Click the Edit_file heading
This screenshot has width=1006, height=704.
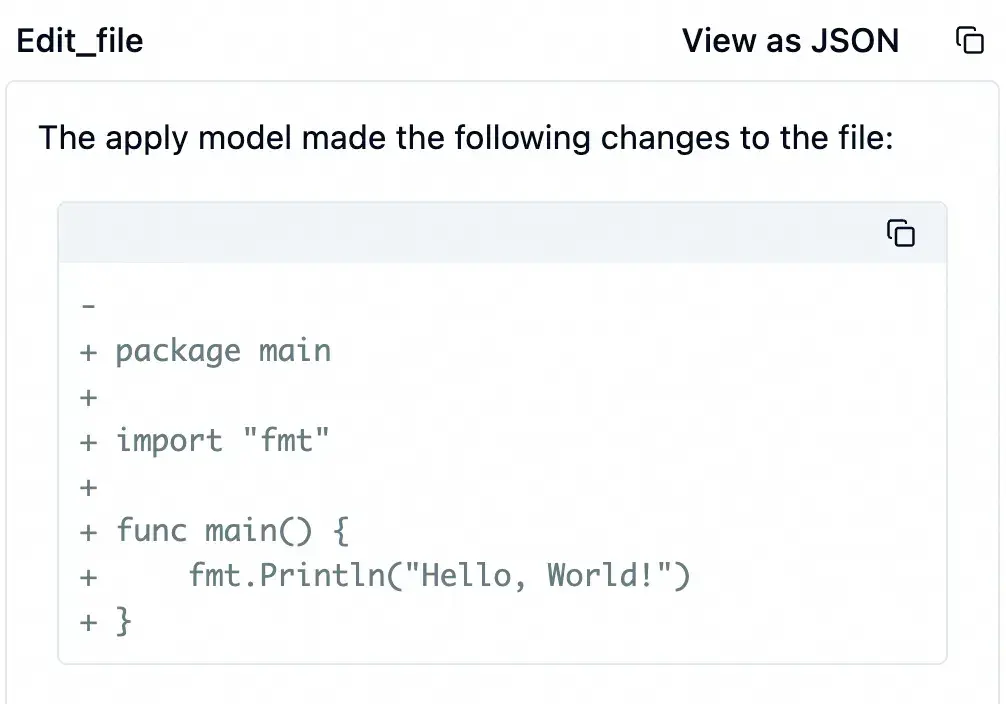pyautogui.click(x=80, y=40)
